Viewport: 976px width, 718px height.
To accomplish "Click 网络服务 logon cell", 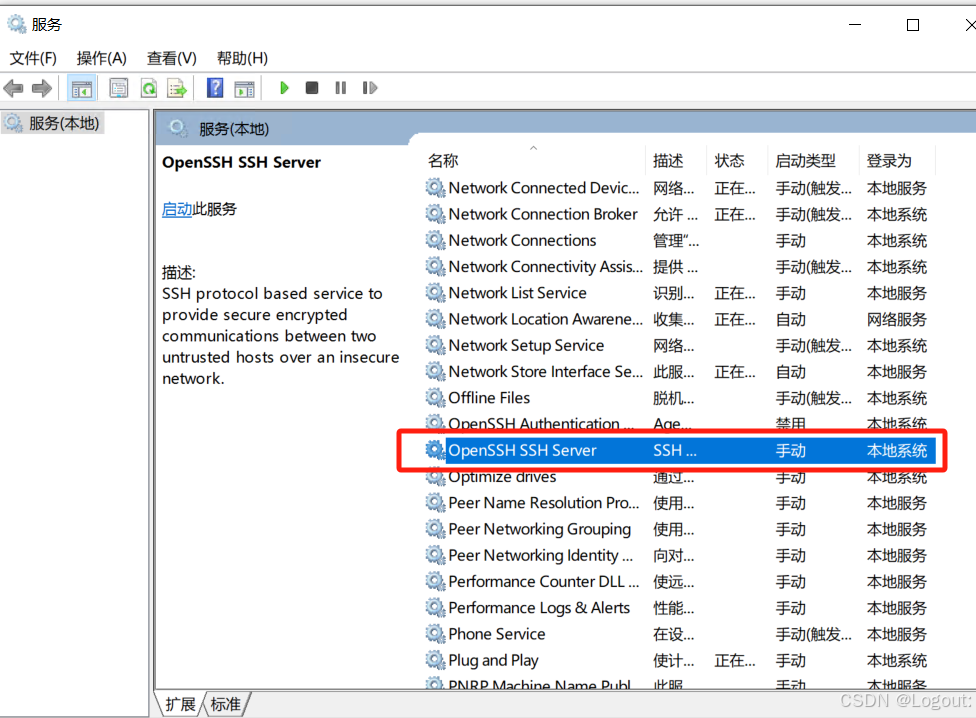I will 896,319.
